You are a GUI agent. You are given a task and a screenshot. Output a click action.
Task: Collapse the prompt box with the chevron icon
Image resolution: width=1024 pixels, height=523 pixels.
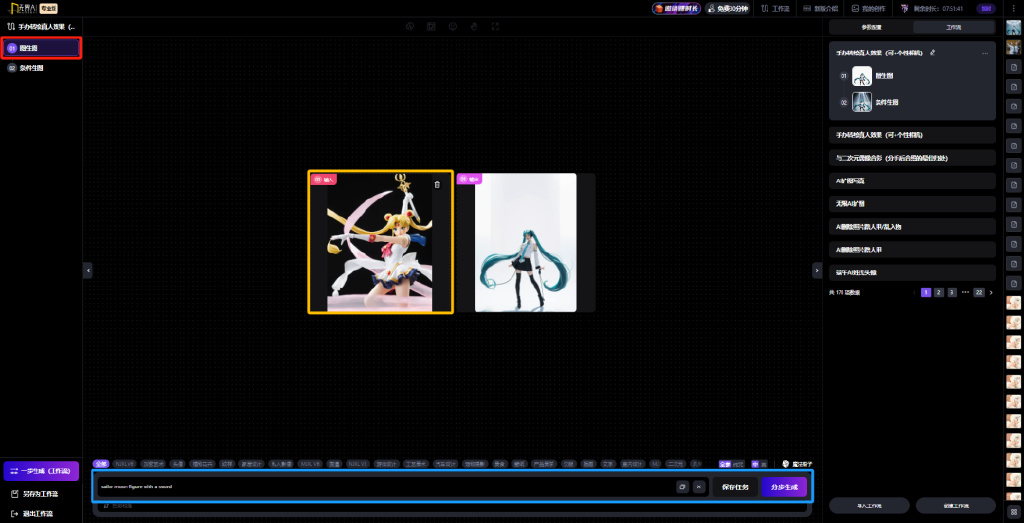pos(699,487)
